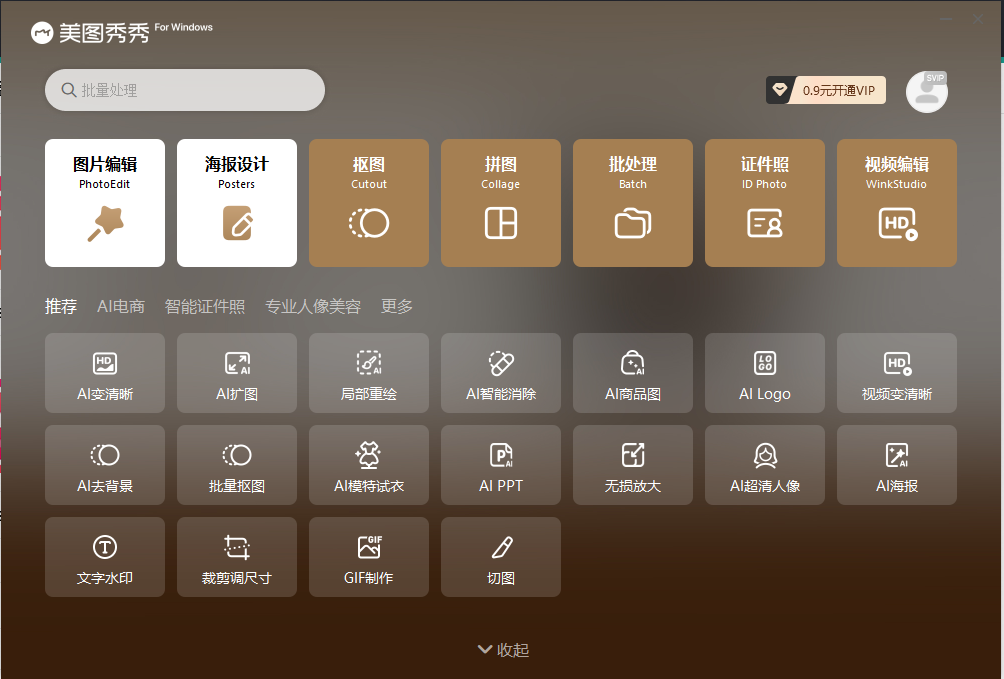This screenshot has width=1004, height=679.
Task: Open the AI扩图 tool
Action: click(x=237, y=373)
